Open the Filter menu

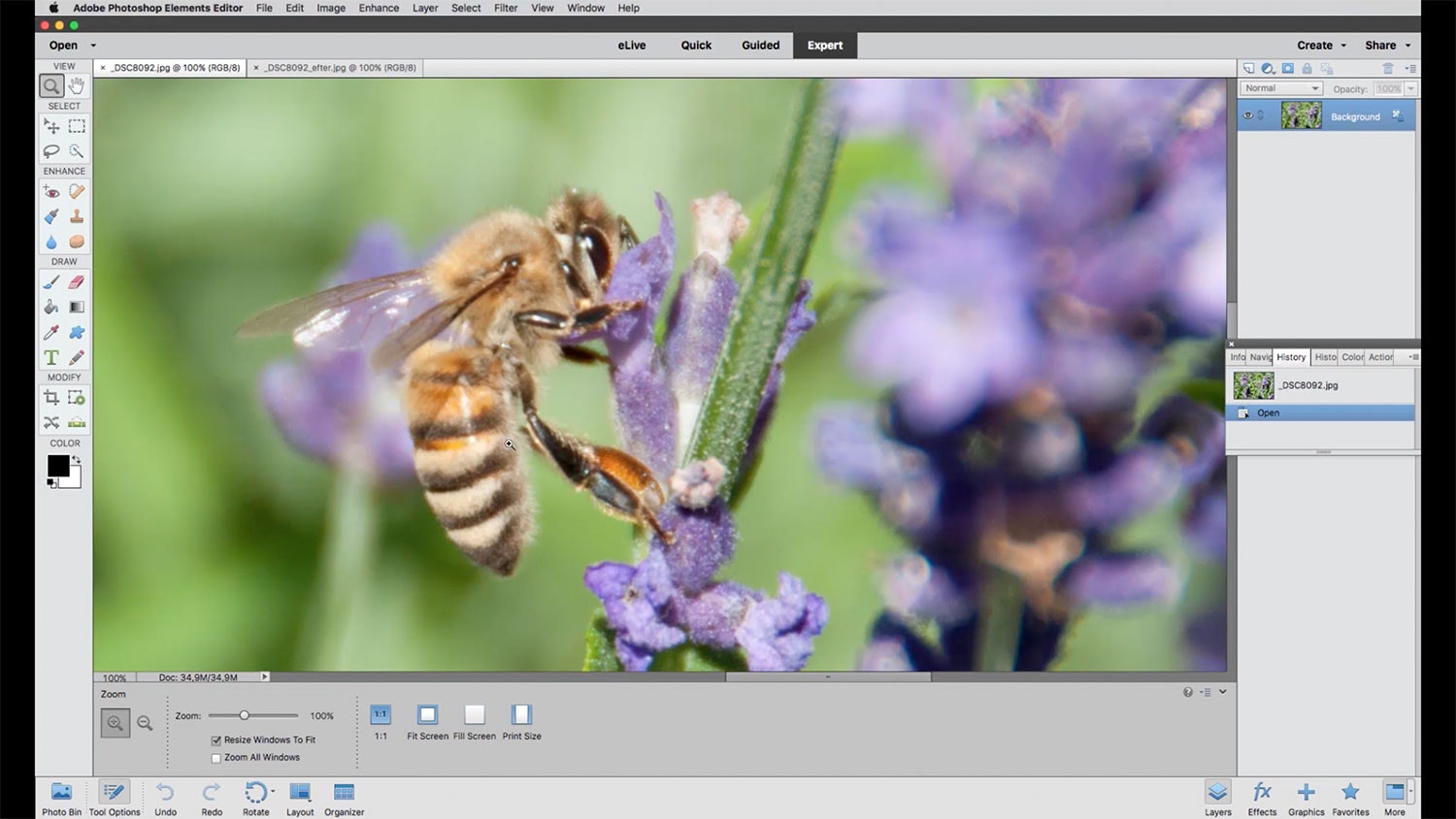(x=506, y=8)
